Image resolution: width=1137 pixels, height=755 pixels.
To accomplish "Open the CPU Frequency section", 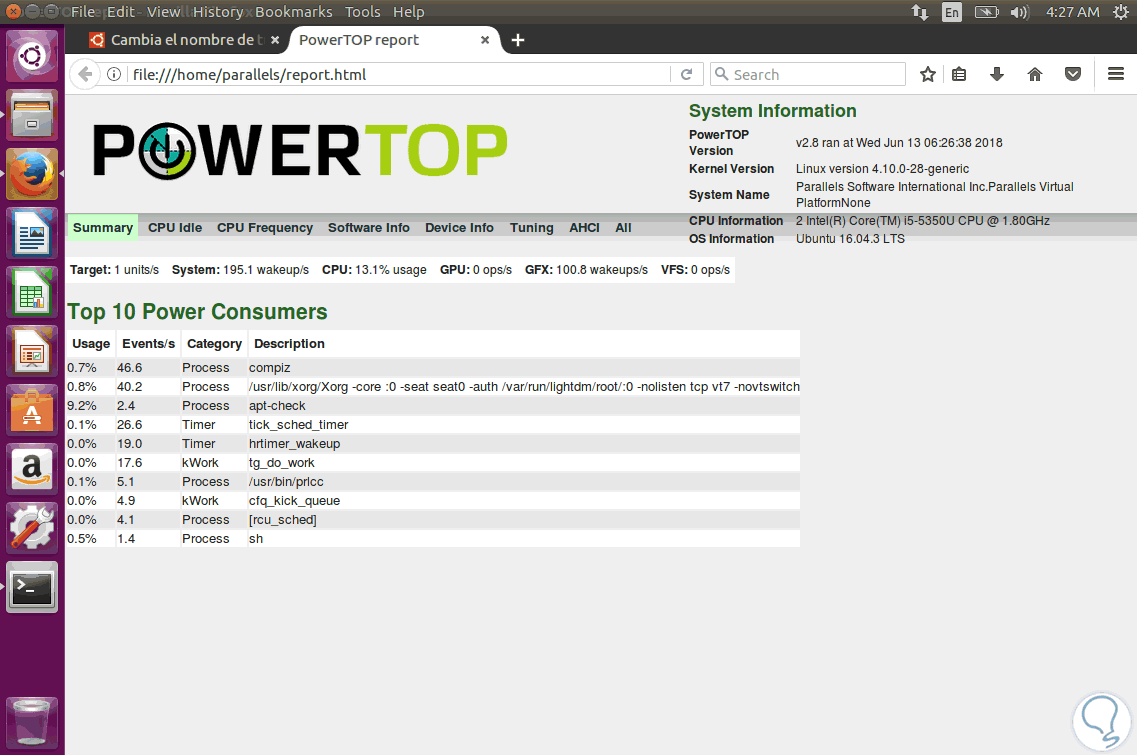I will click(x=265, y=228).
